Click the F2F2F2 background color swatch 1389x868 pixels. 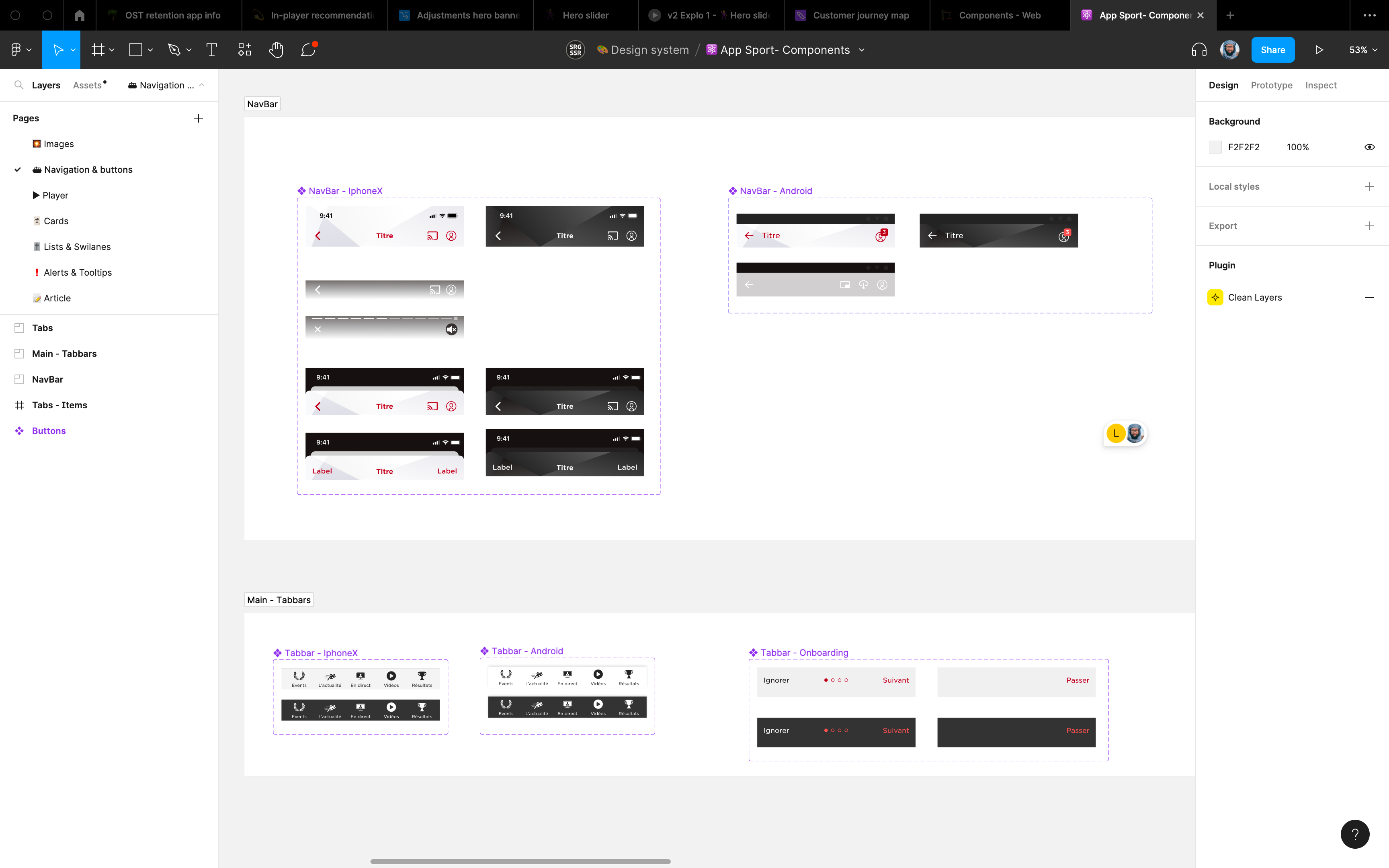click(x=1215, y=147)
